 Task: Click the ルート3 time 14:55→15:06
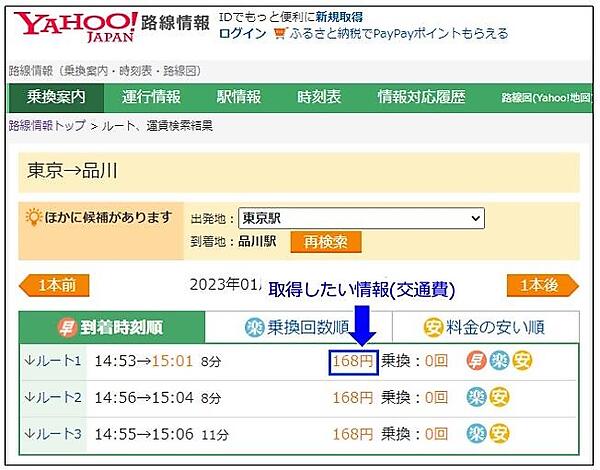(x=143, y=434)
